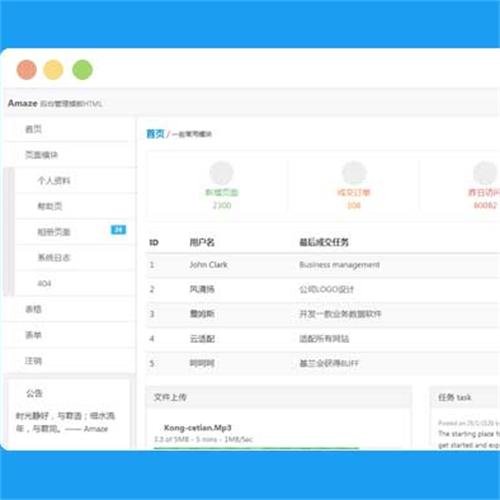The image size is (500, 500).
Task: Click the Business management cell
Action: pyautogui.click(x=339, y=265)
